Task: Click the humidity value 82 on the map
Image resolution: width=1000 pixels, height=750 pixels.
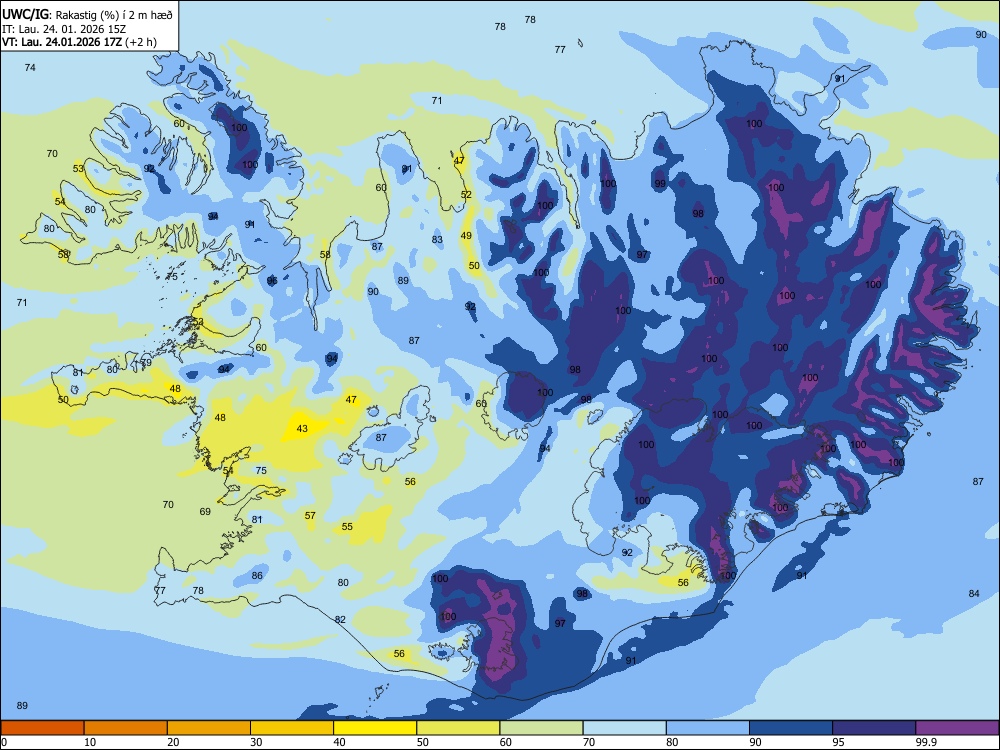Action: [340, 620]
